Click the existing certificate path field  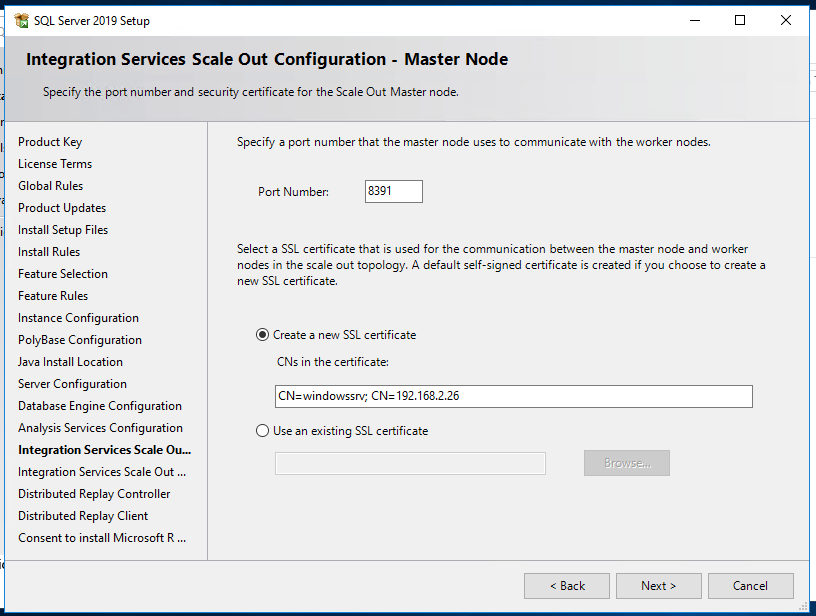click(x=410, y=464)
